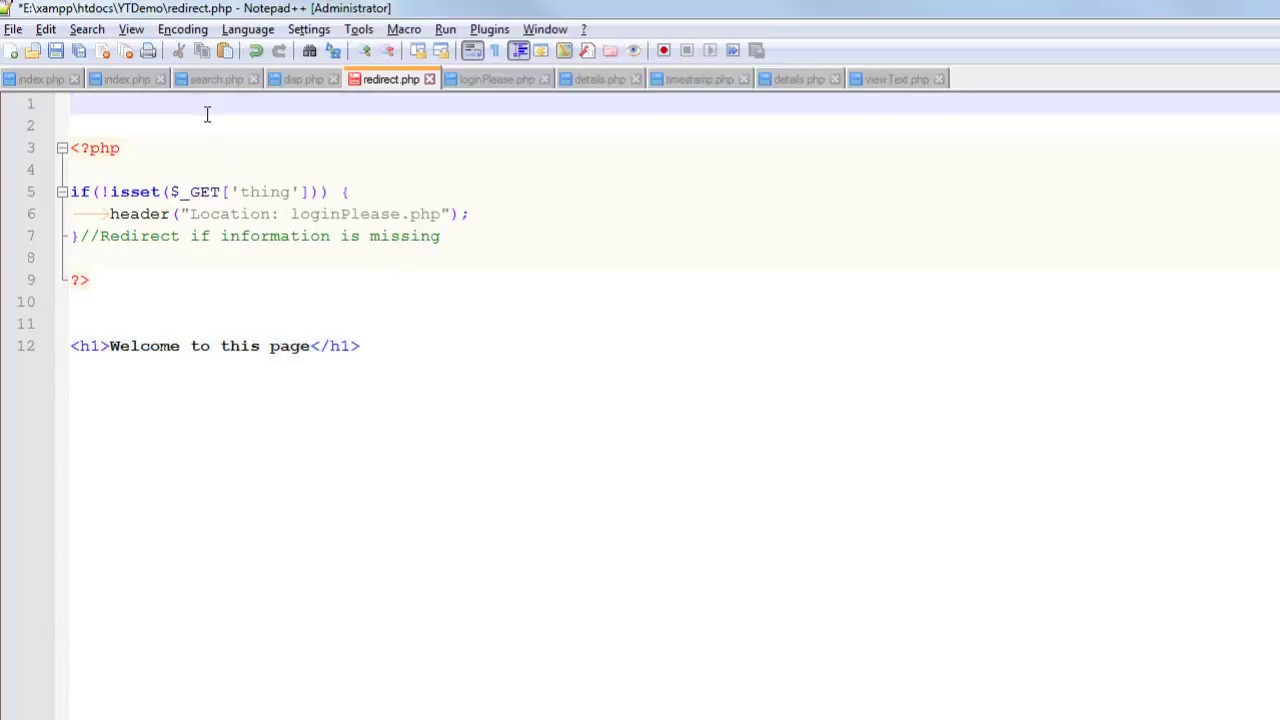Click the Replace toolbar icon
1280x720 pixels.
coord(333,51)
